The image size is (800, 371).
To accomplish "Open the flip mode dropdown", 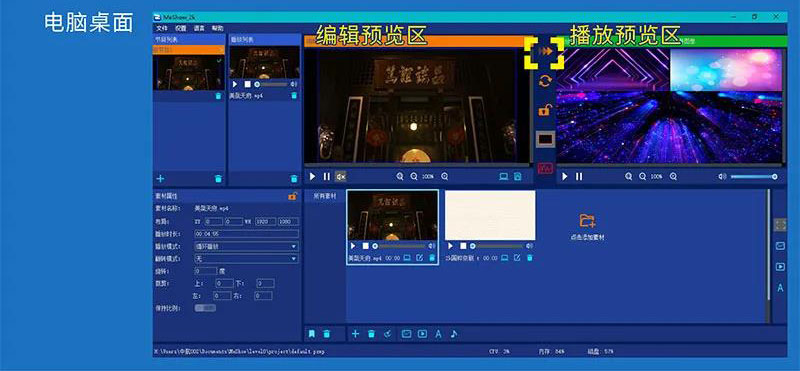I will pos(246,259).
